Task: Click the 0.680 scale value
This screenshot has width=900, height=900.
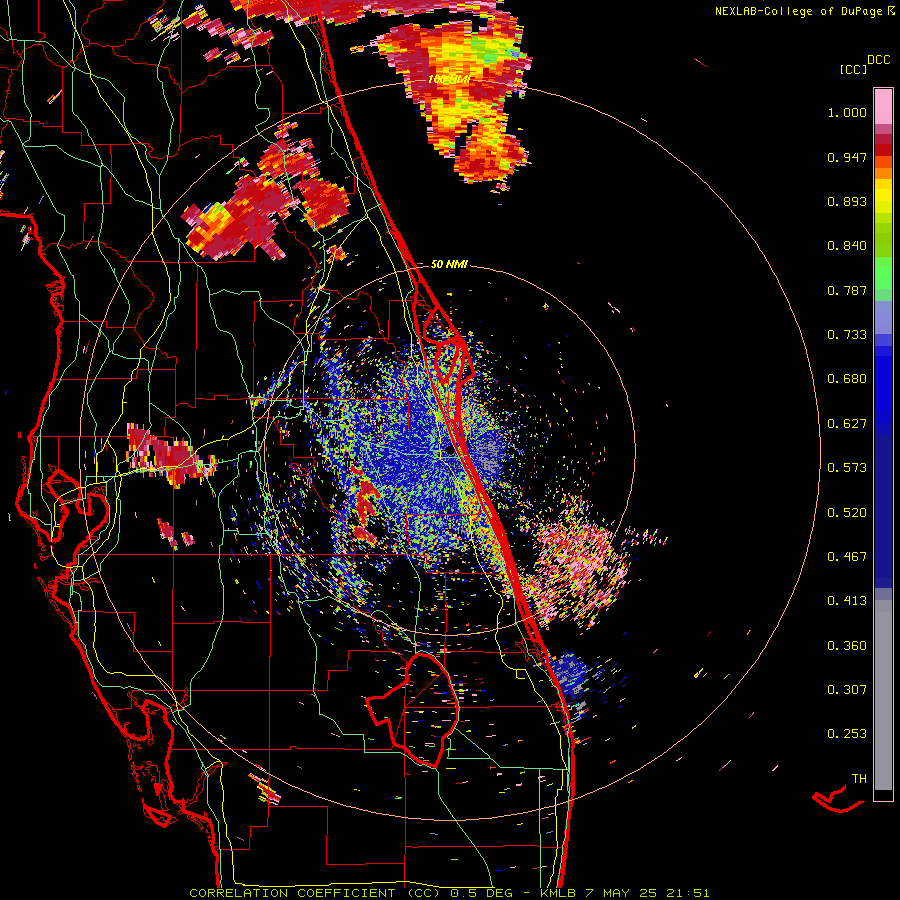Action: (847, 379)
